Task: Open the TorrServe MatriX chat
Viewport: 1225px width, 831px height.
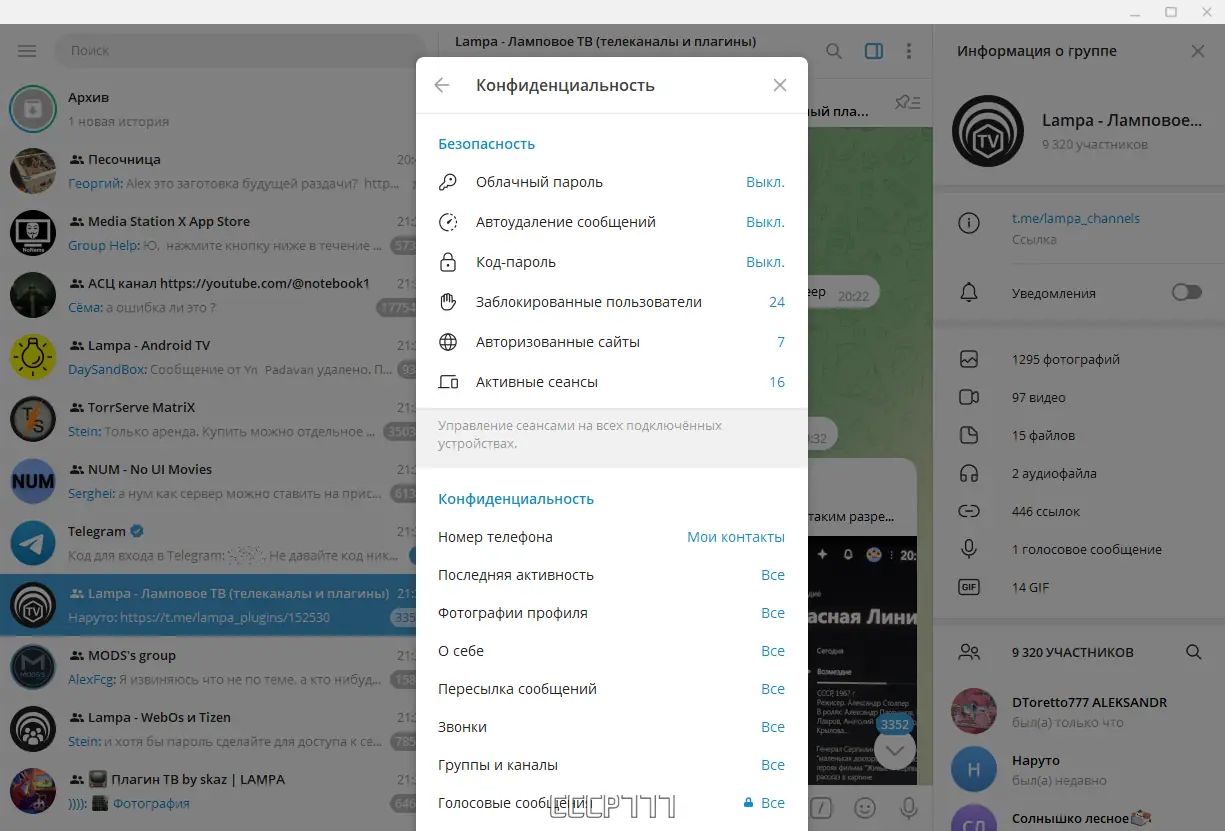Action: (208, 419)
